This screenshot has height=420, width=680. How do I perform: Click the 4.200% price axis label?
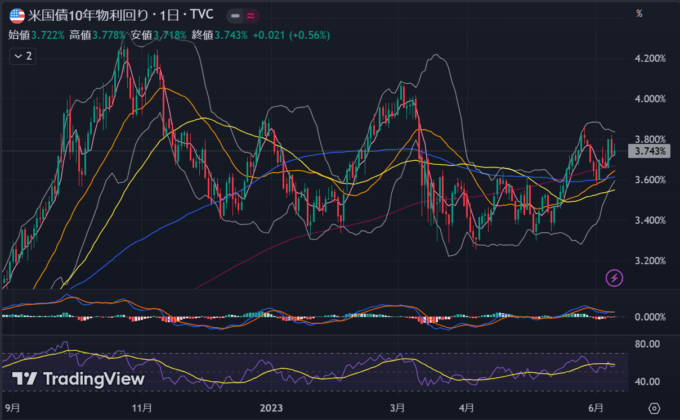[650, 59]
